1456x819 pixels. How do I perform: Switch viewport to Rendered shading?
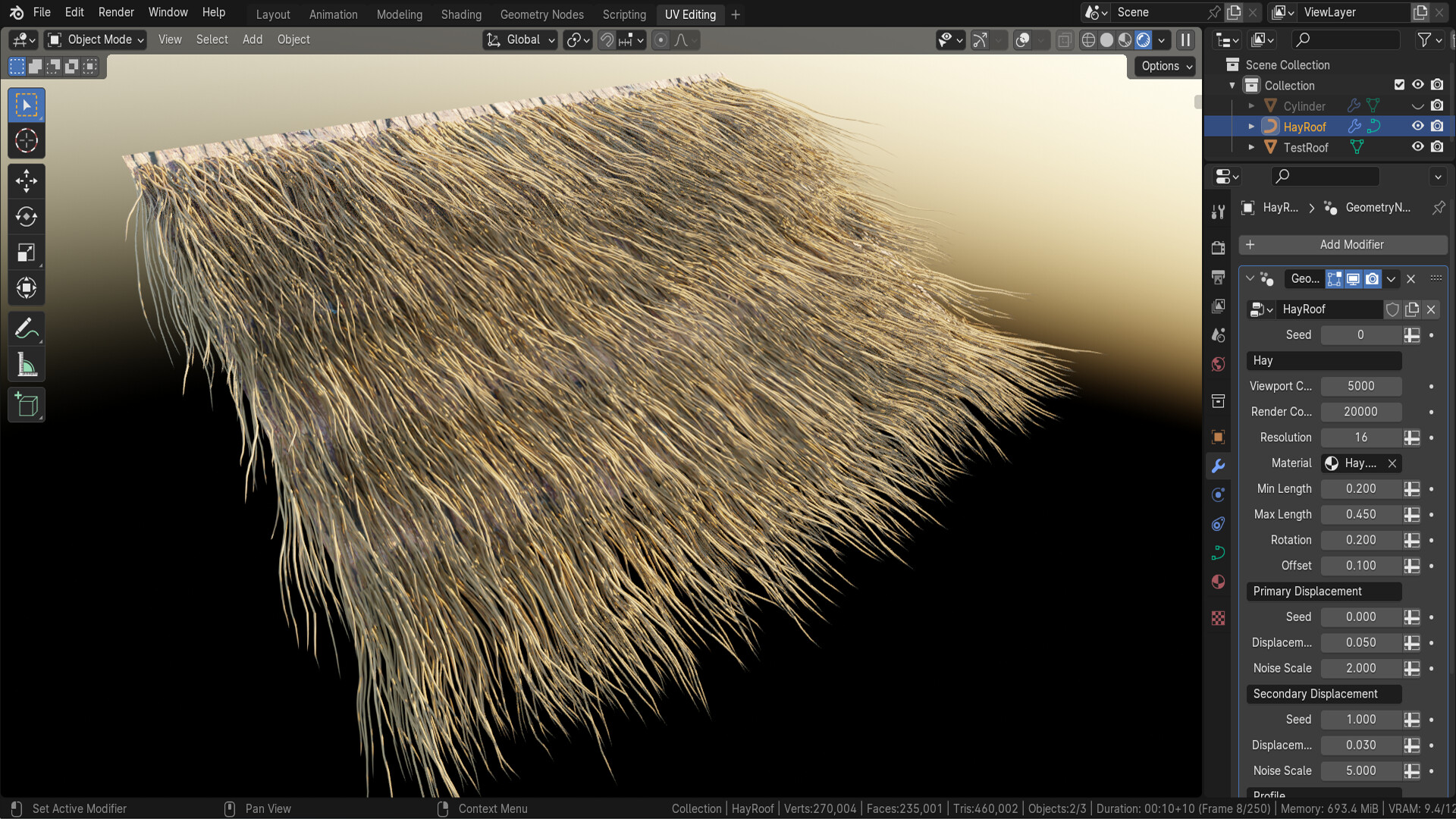pos(1143,40)
